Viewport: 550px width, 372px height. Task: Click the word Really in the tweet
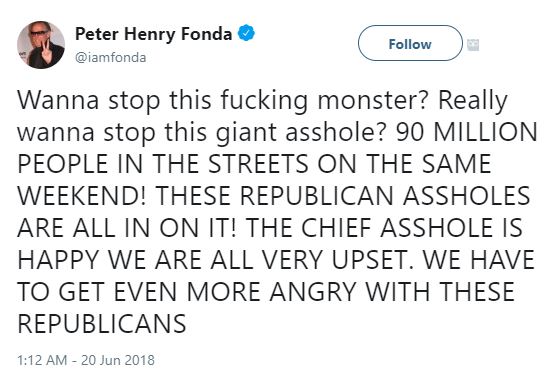(x=473, y=102)
